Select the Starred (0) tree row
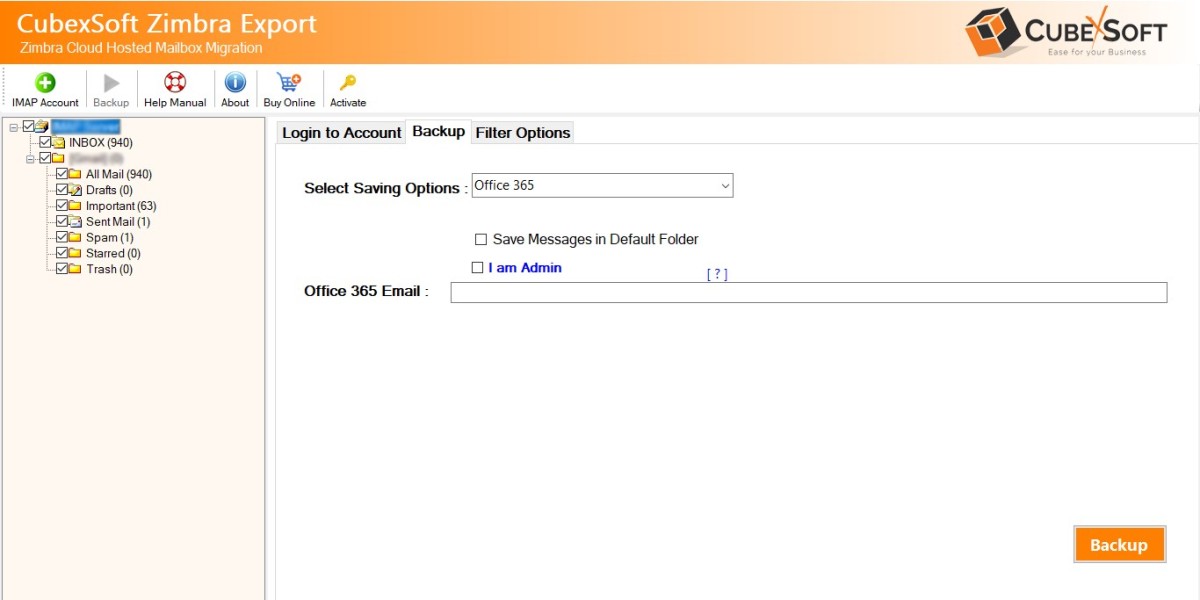Screen dimensions: 1200x600 click(x=113, y=253)
